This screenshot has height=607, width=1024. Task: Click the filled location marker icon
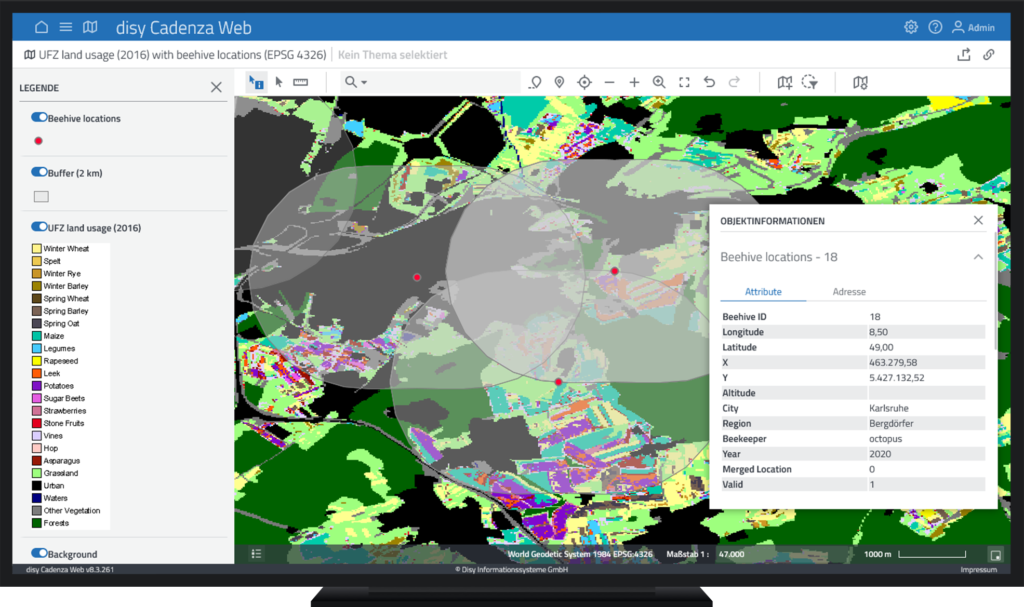559,82
